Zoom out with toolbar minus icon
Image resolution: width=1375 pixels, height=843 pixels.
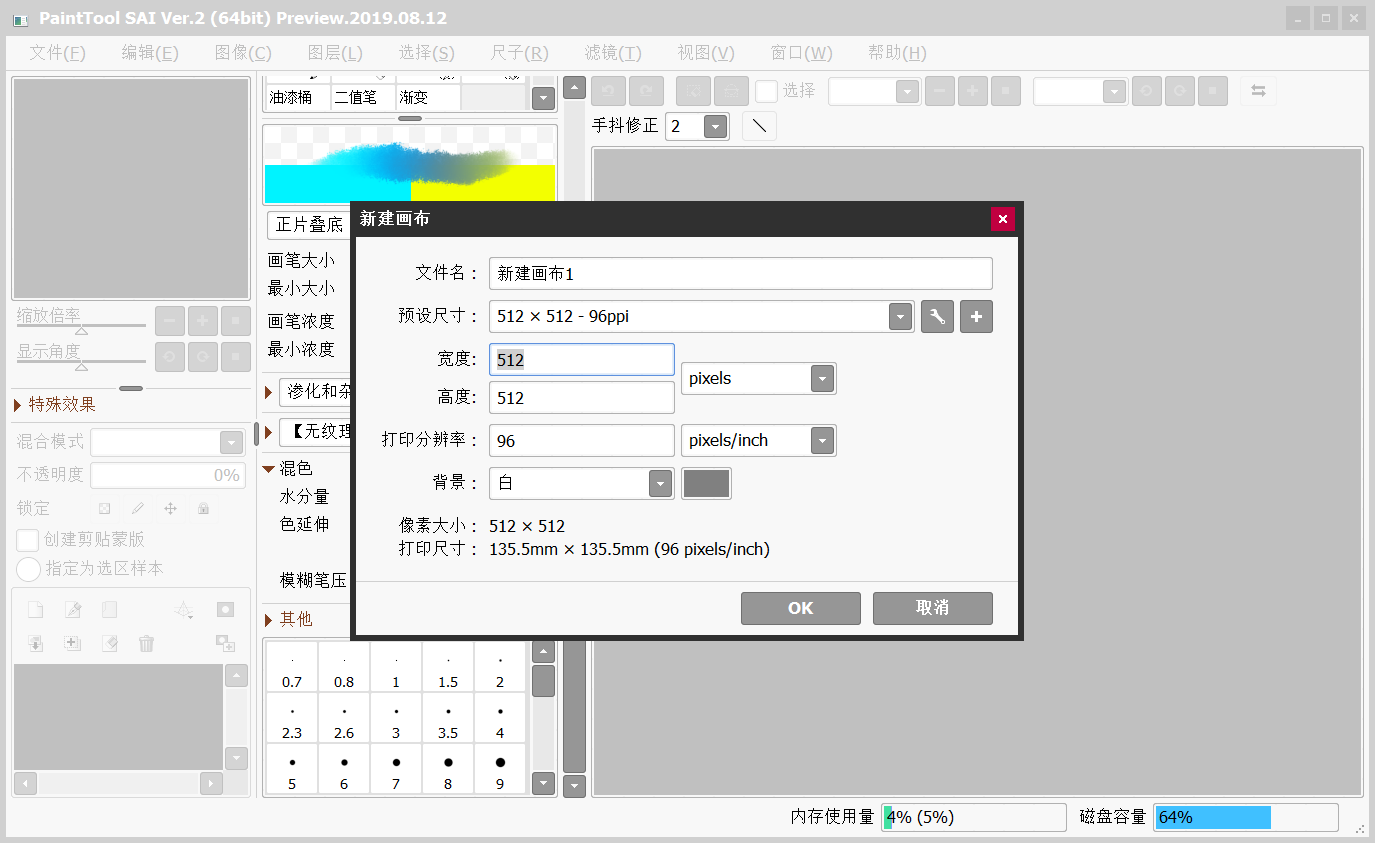(939, 91)
